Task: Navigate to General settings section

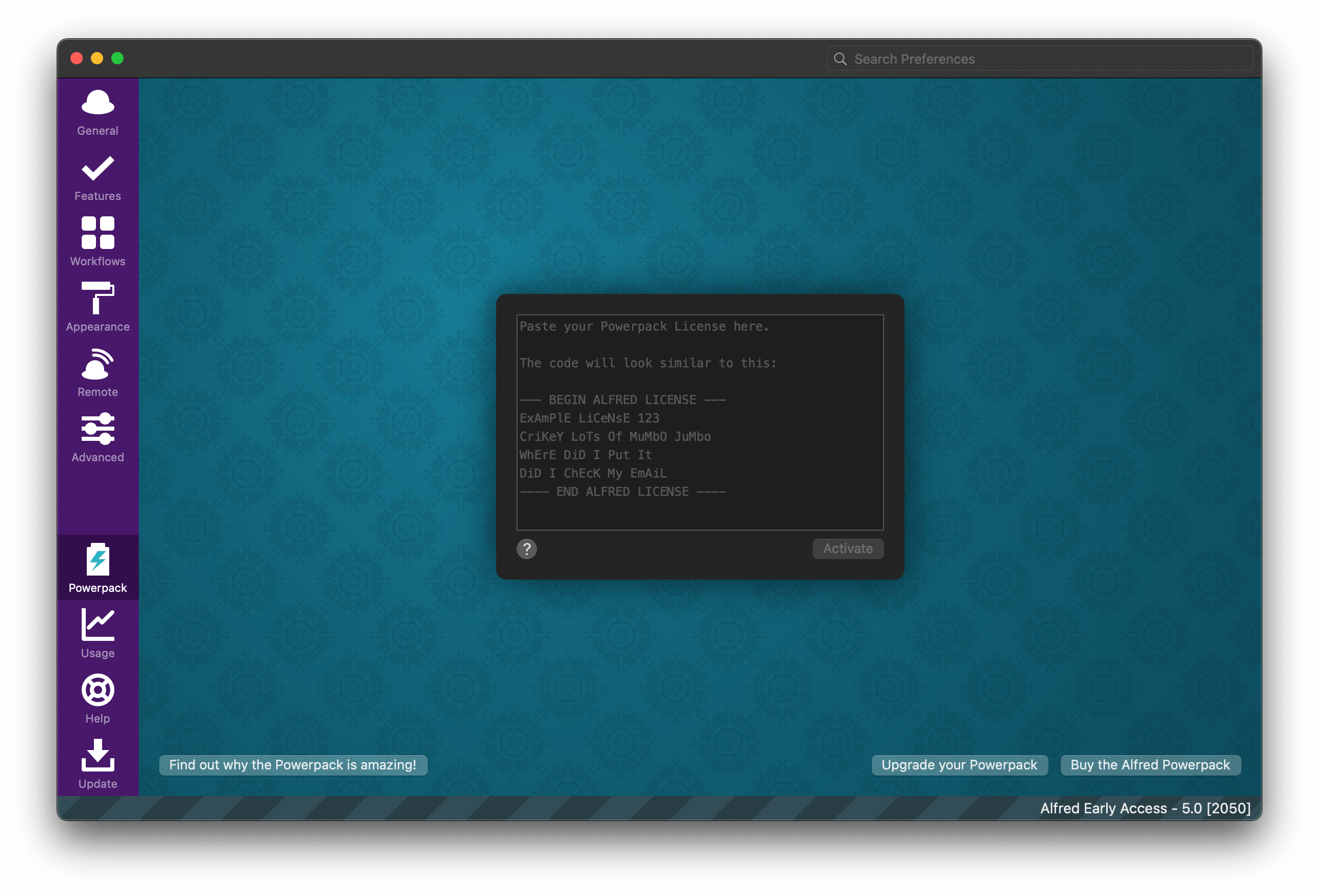Action: tap(97, 112)
